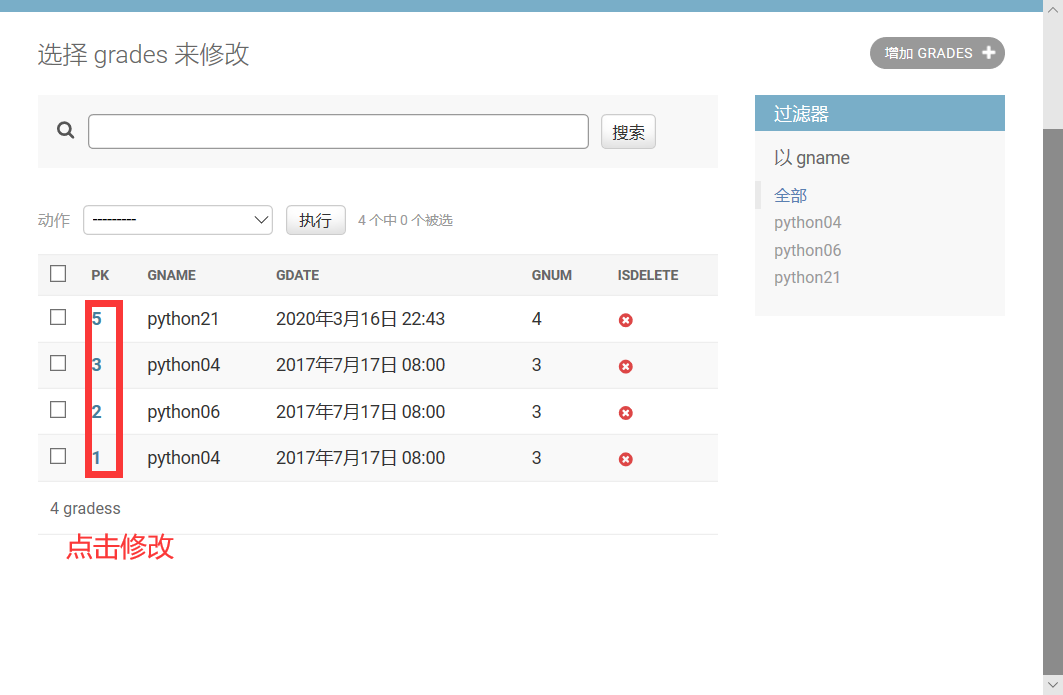Open the 动作 action dropdown

coord(178,220)
